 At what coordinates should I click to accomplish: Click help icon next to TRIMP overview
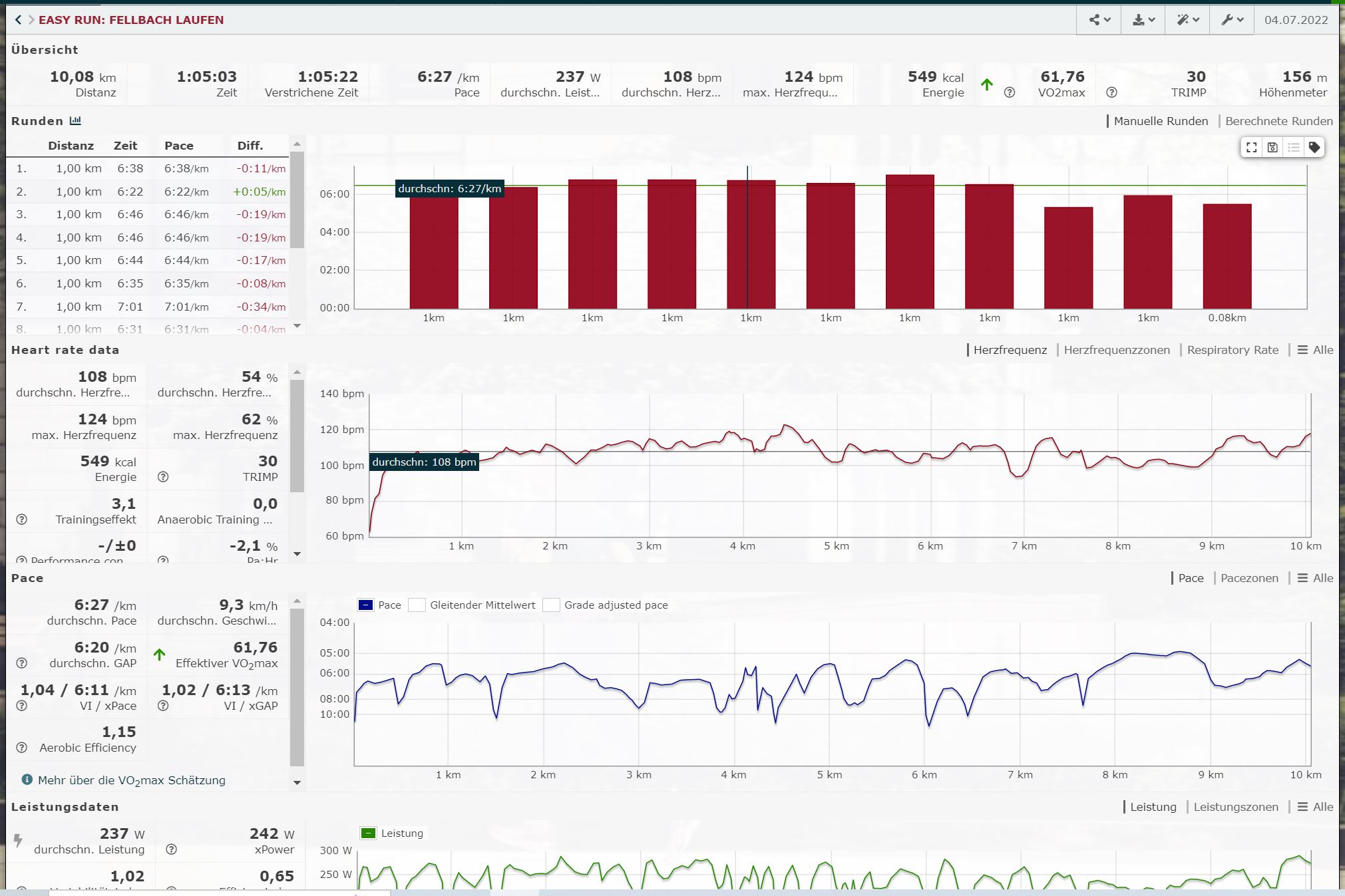tap(1111, 92)
